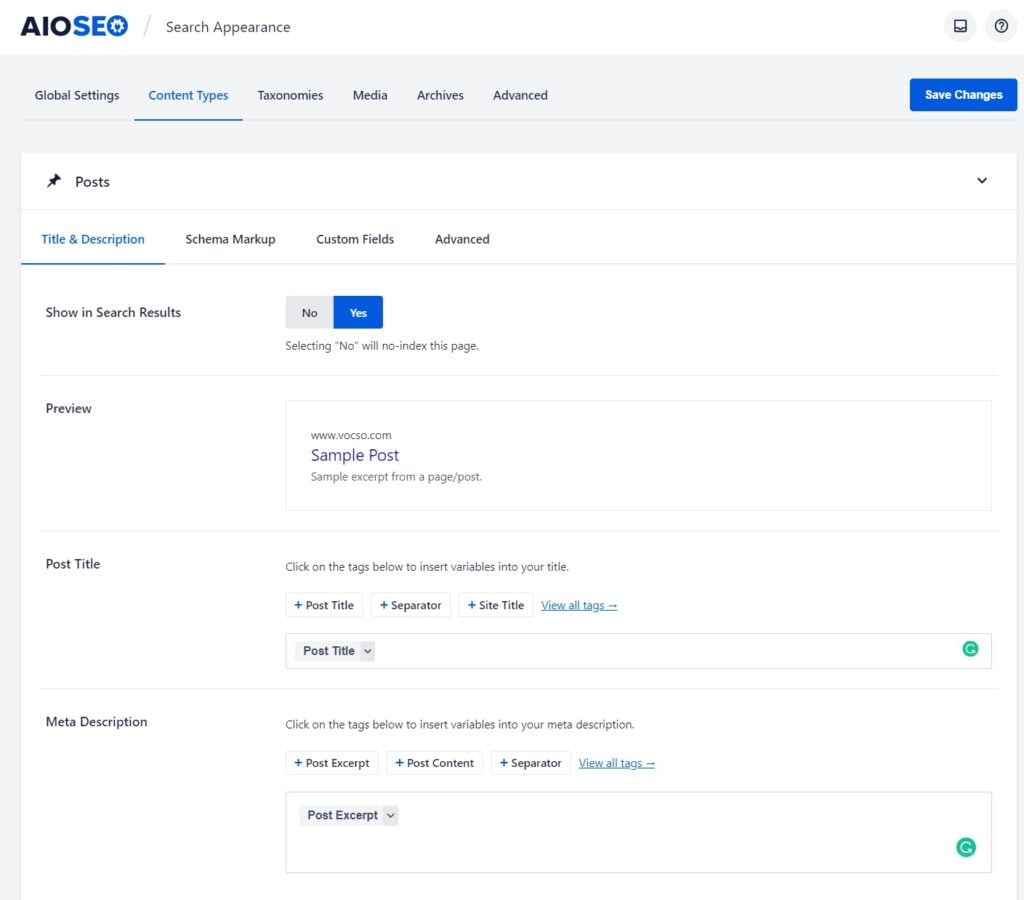This screenshot has height=900, width=1024.
Task: Insert the Site Title variable
Action: pos(495,605)
